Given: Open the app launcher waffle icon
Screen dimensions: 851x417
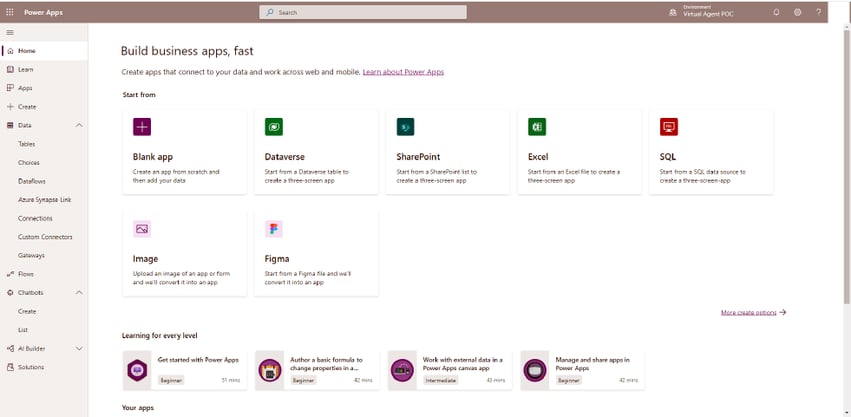Looking at the screenshot, I should [x=10, y=12].
